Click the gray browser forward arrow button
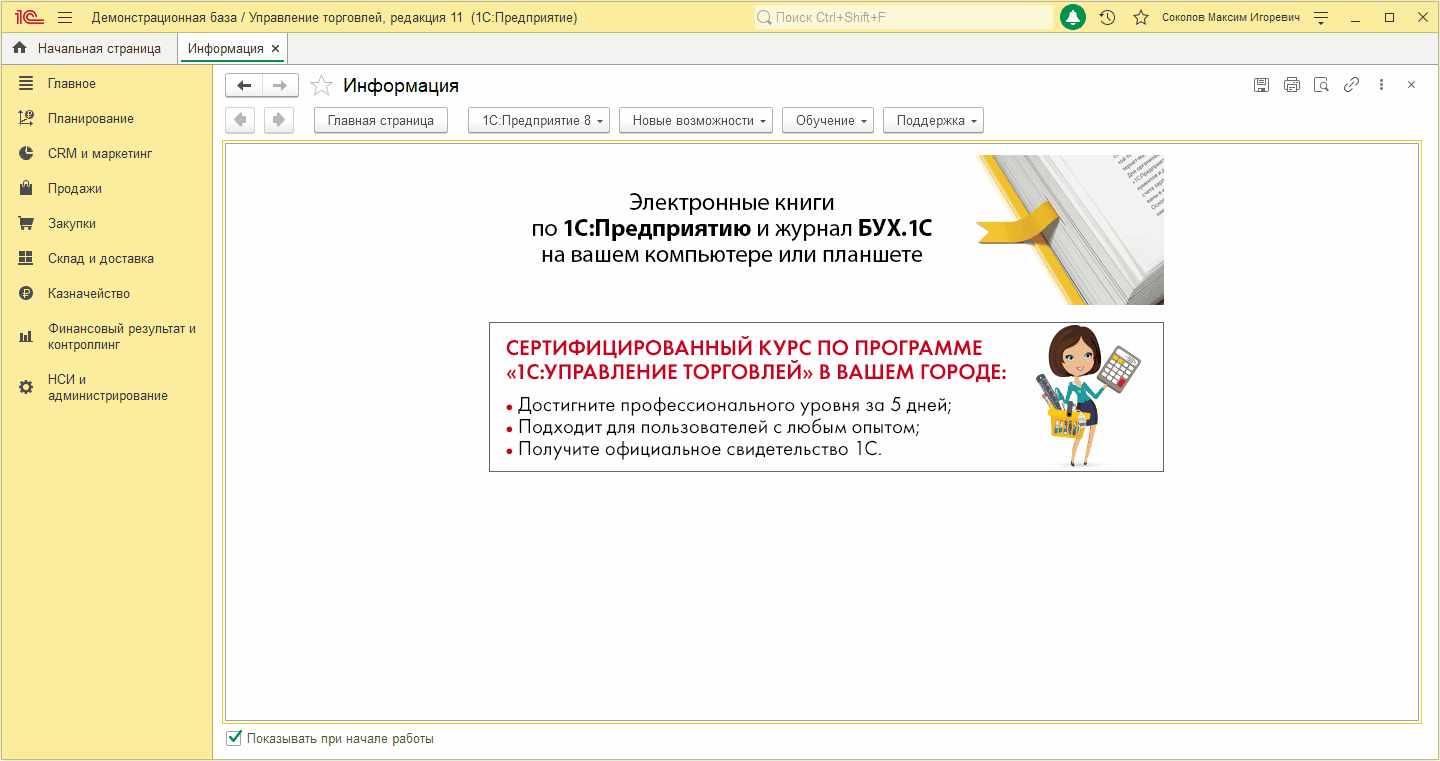 (x=279, y=120)
